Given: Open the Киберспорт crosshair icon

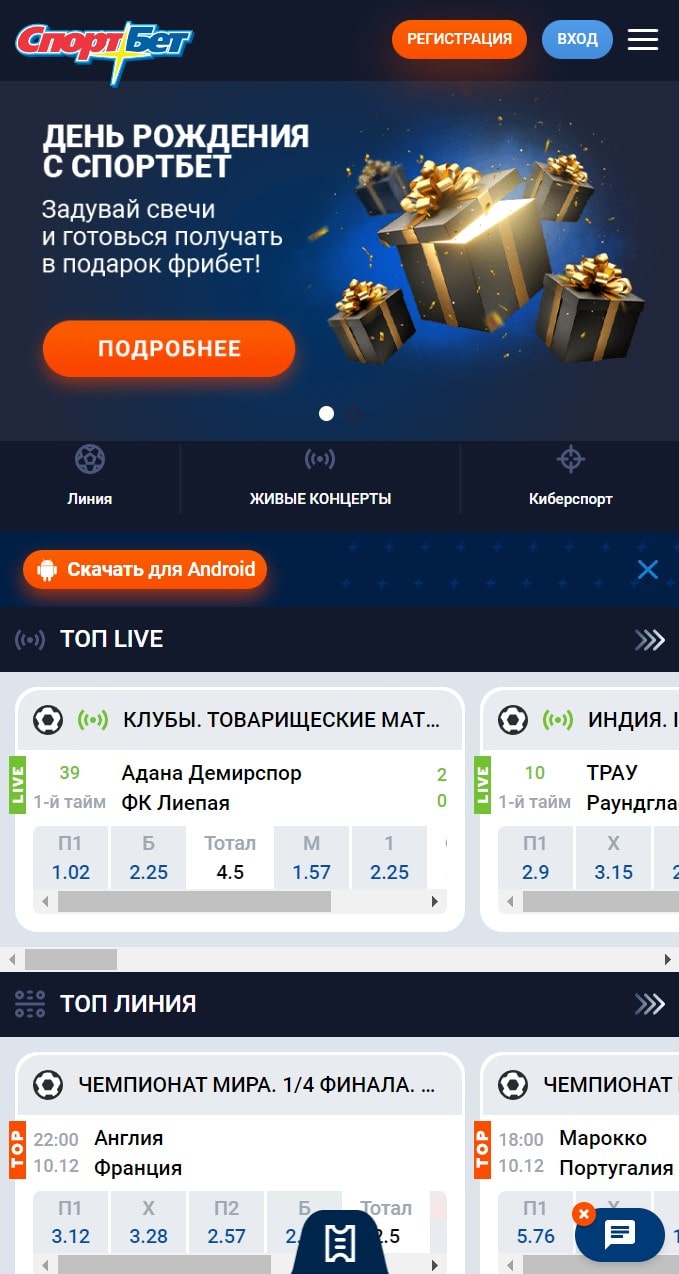Looking at the screenshot, I should [x=571, y=459].
